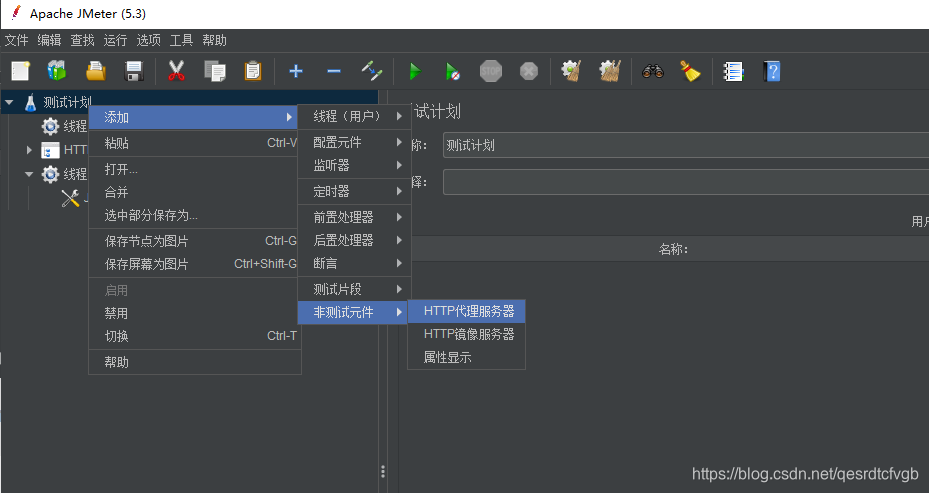The width and height of the screenshot is (929, 493).
Task: Choose 帮助 at bottom of context menu
Action: click(x=195, y=362)
